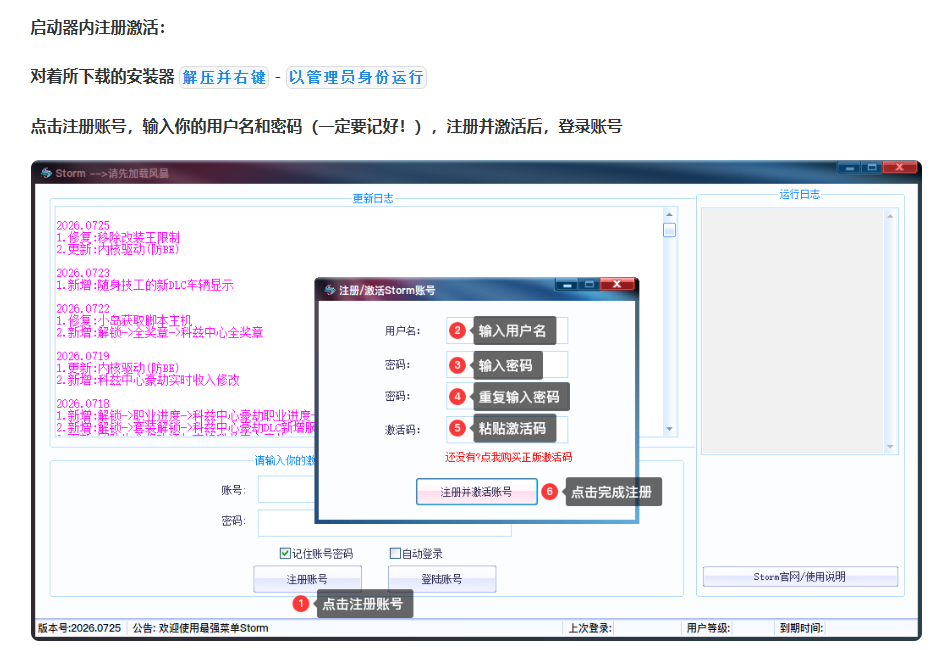The width and height of the screenshot is (934, 650).
Task: Click the 更新日志 scrollbar thumb
Action: 670,230
